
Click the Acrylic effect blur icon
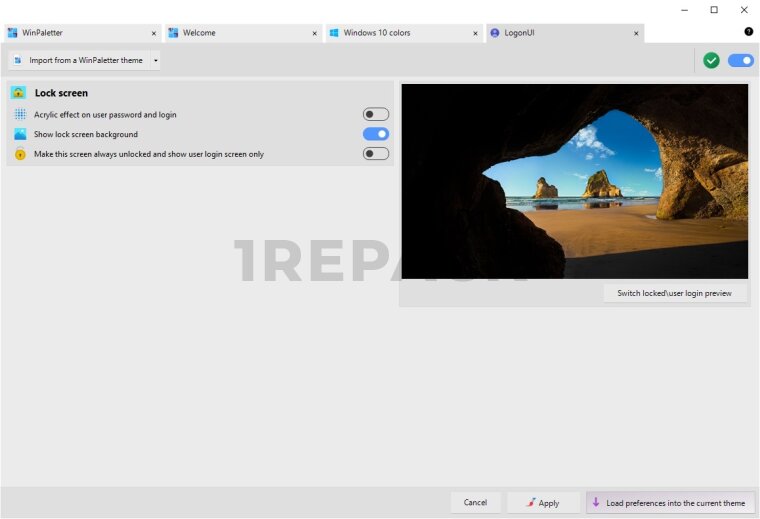tap(20, 115)
